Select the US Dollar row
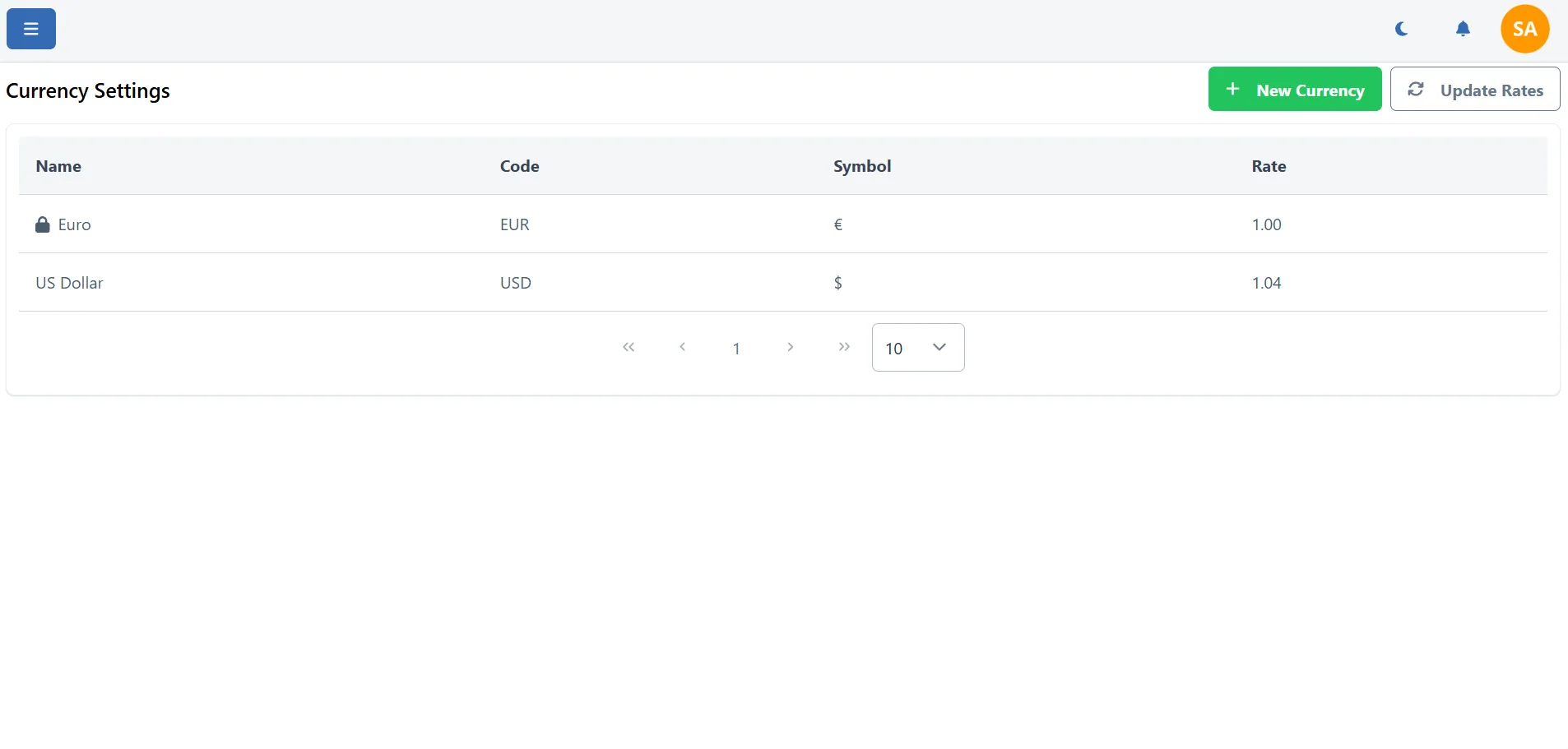Image resolution: width=1568 pixels, height=749 pixels. pos(69,283)
